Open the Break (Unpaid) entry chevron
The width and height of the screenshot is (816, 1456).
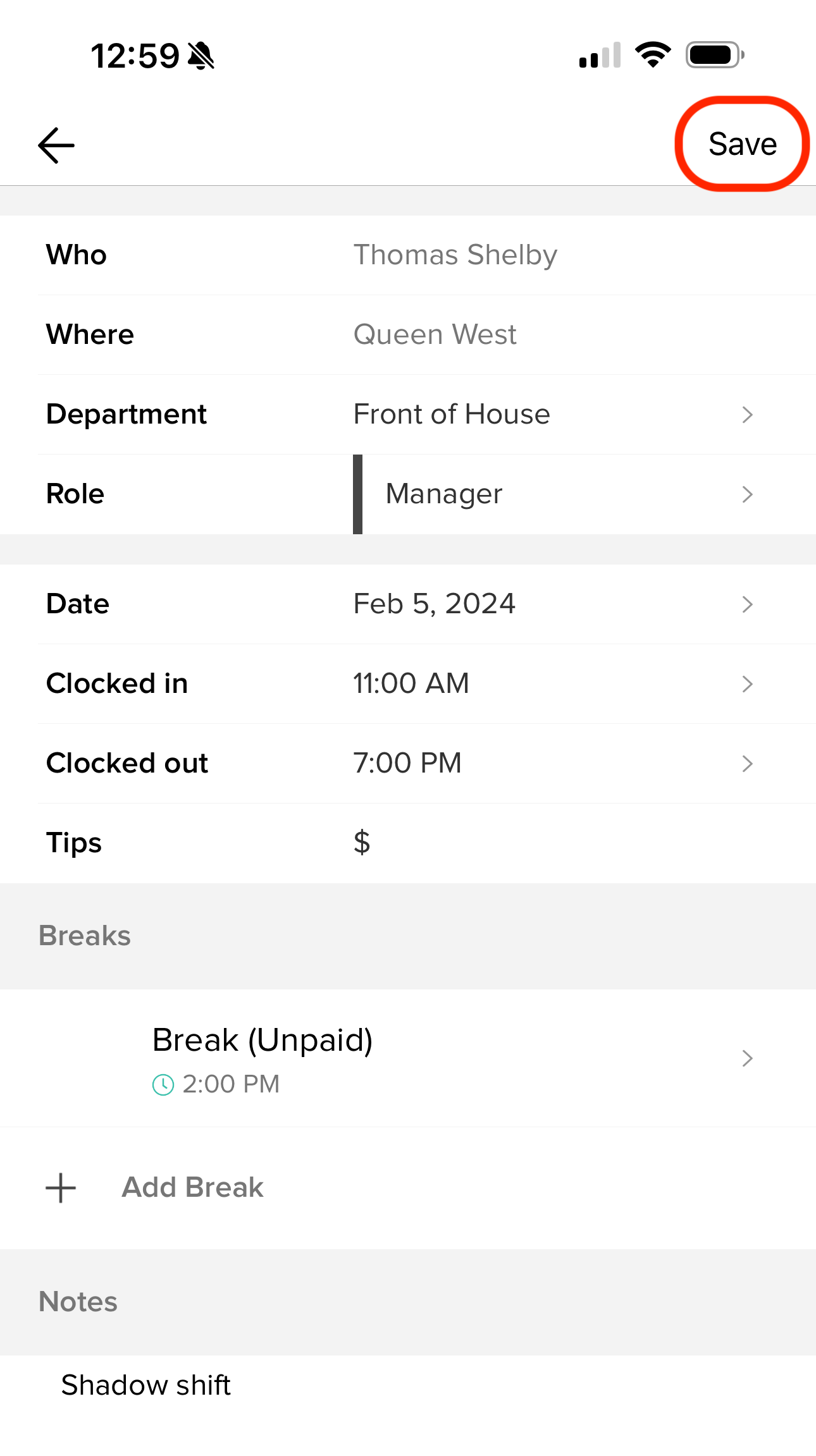click(x=747, y=1058)
